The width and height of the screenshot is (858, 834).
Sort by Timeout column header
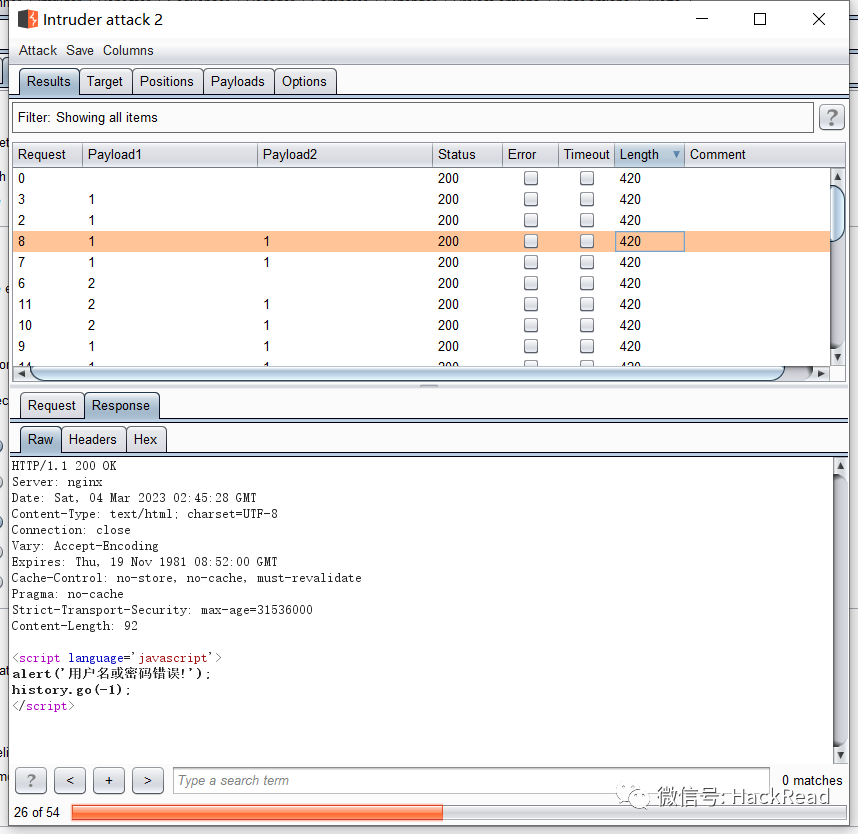coord(587,154)
